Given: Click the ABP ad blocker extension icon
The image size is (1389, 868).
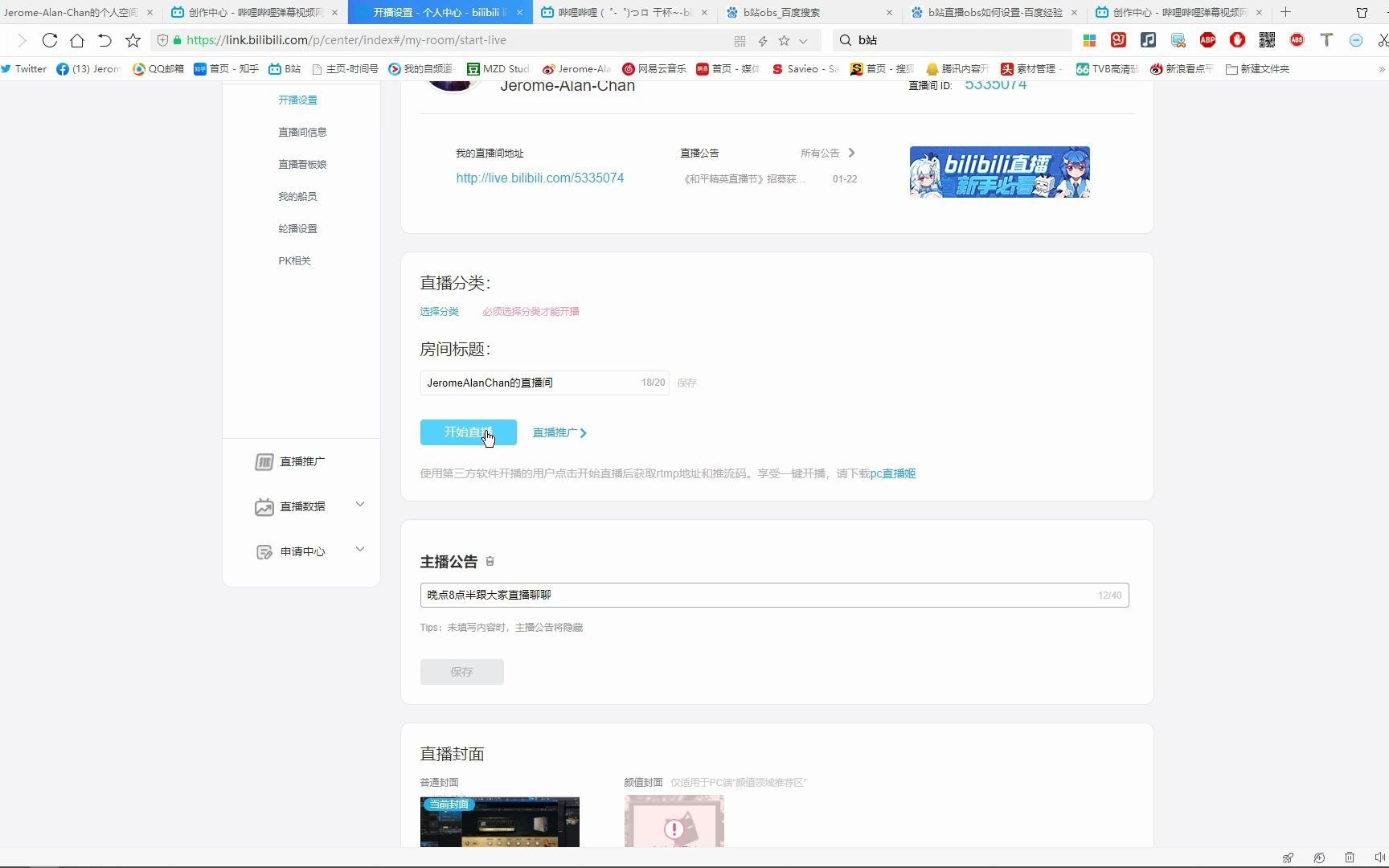Looking at the screenshot, I should pos(1207,40).
